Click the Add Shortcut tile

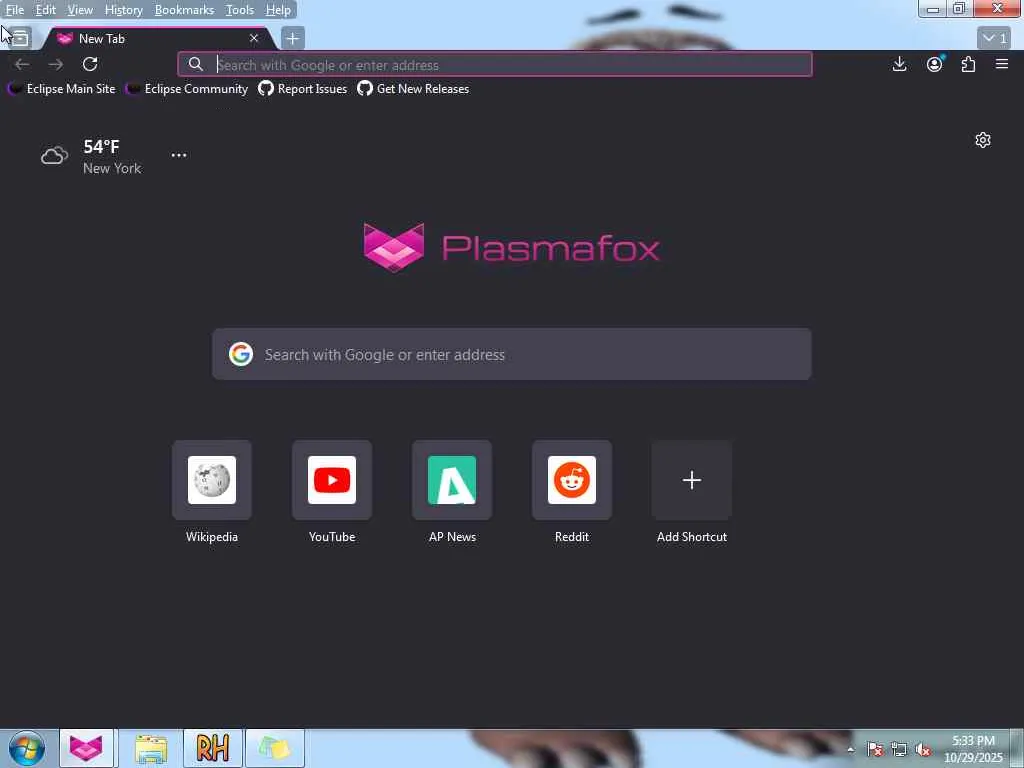coord(692,492)
